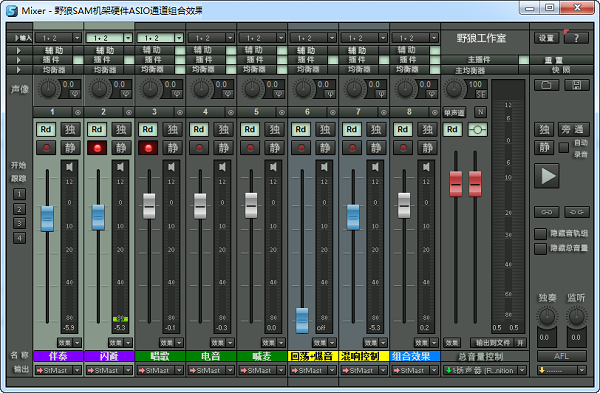This screenshot has height=393, width=600.
Task: Expand the 均衡器 row arrow on the left
Action: click(18, 70)
